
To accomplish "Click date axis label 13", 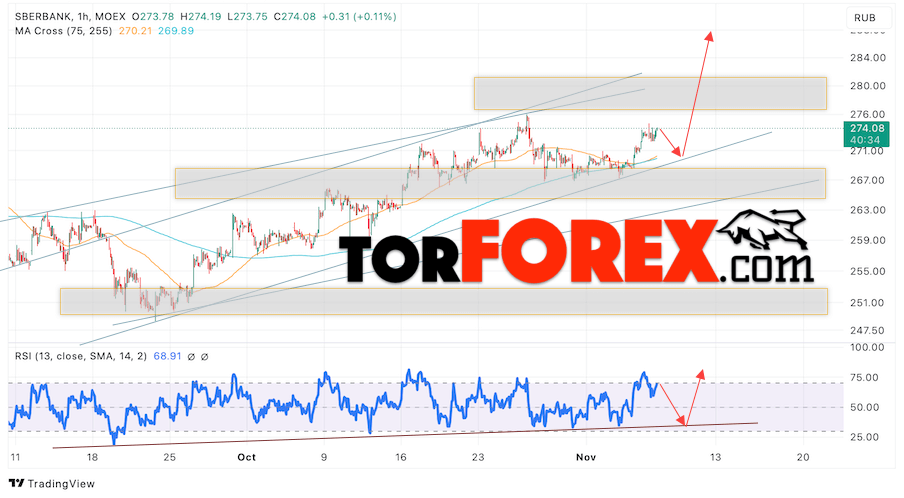I will [715, 458].
